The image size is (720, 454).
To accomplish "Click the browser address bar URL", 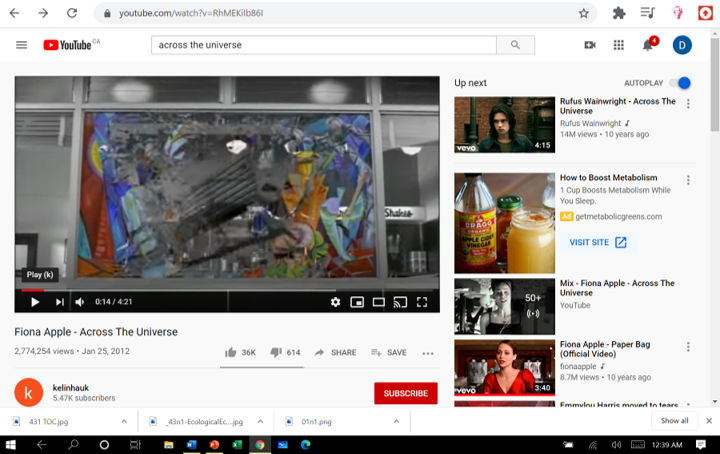I will pos(191,13).
